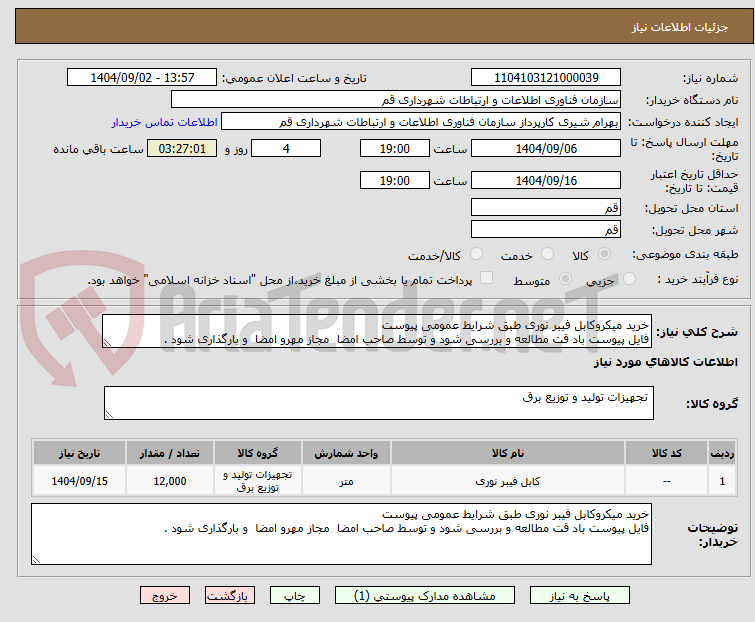Screen dimensions: 755x622
Task: Click the کابل فیبر نوری cell
Action: [x=508, y=481]
